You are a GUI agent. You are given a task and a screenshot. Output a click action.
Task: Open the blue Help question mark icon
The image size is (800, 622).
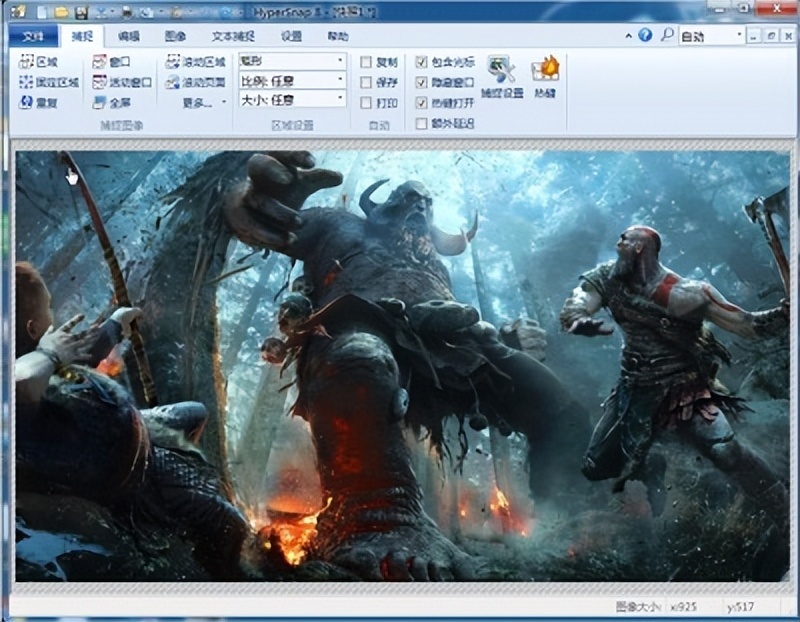(645, 35)
